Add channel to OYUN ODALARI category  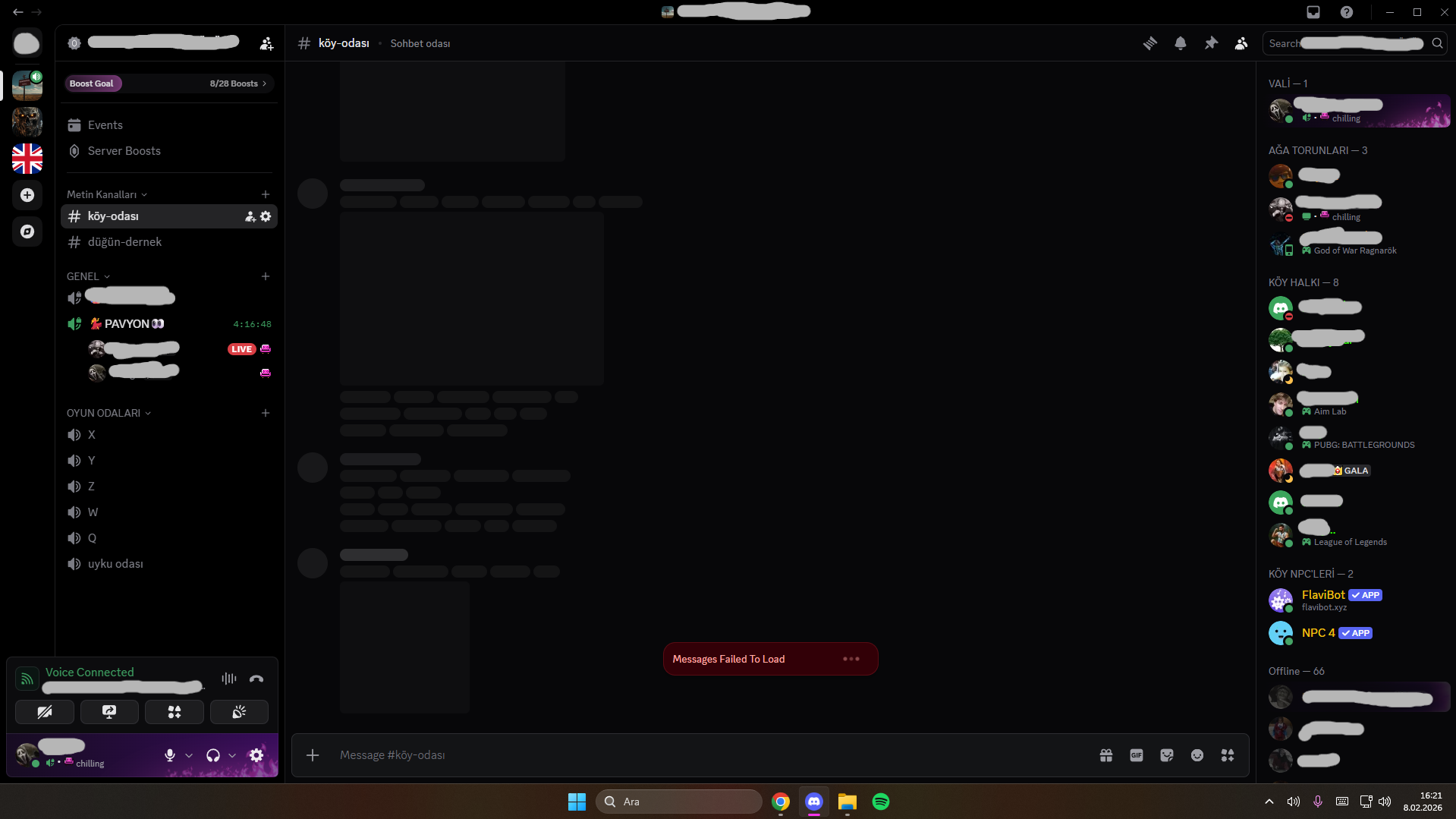pyautogui.click(x=266, y=413)
